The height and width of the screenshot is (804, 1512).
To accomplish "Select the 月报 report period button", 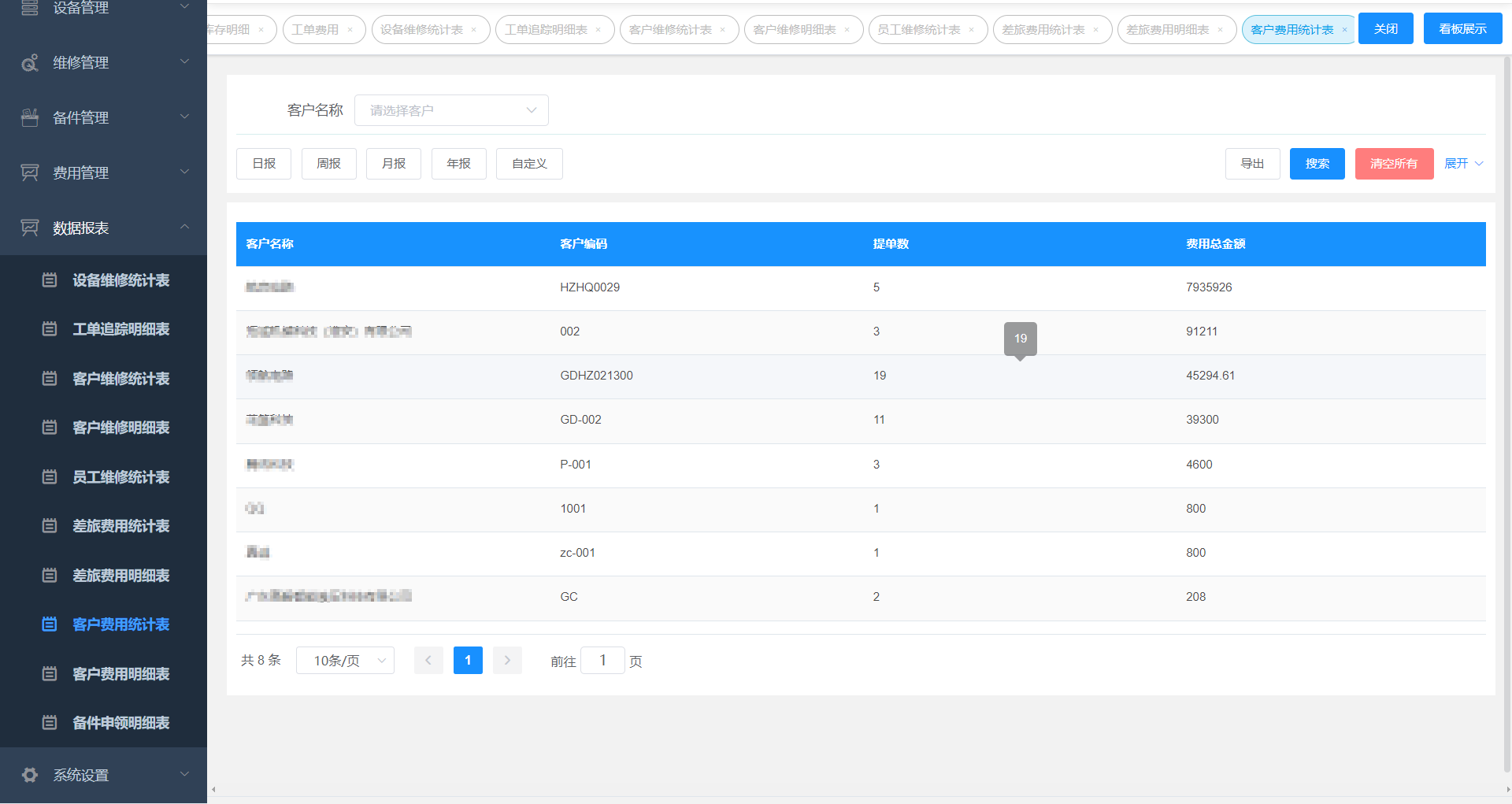I will 393,164.
